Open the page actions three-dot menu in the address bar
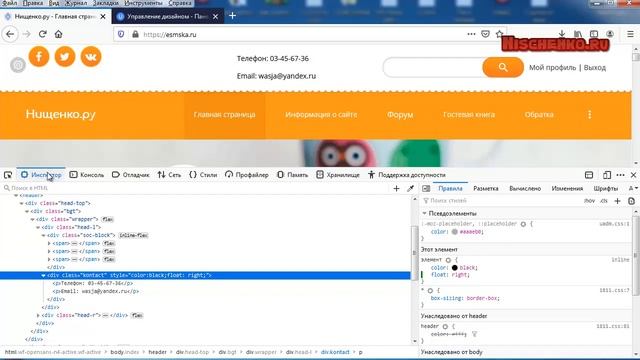640x360 pixels. pyautogui.click(x=471, y=34)
